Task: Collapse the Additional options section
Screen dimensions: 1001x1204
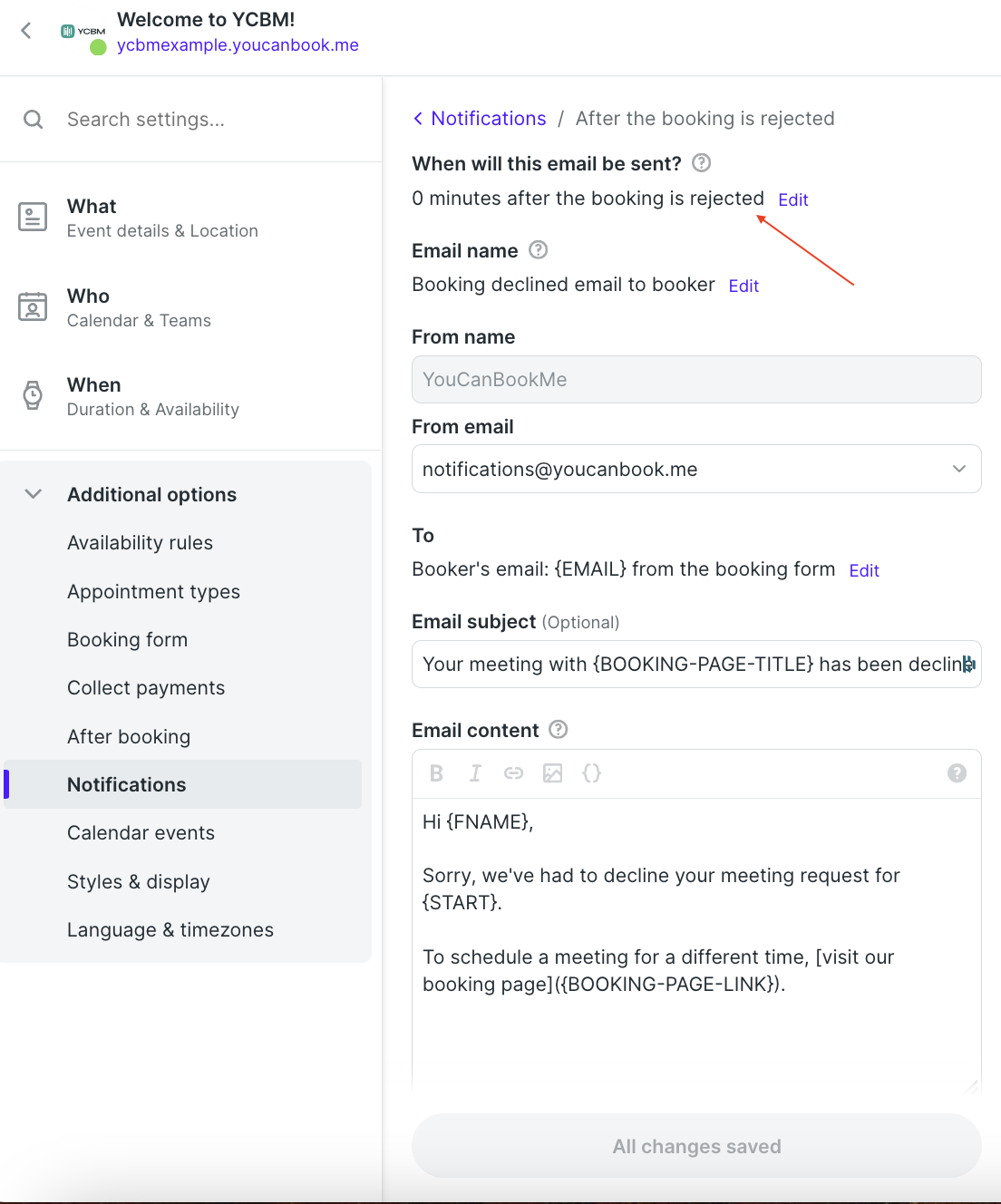Action: [33, 494]
